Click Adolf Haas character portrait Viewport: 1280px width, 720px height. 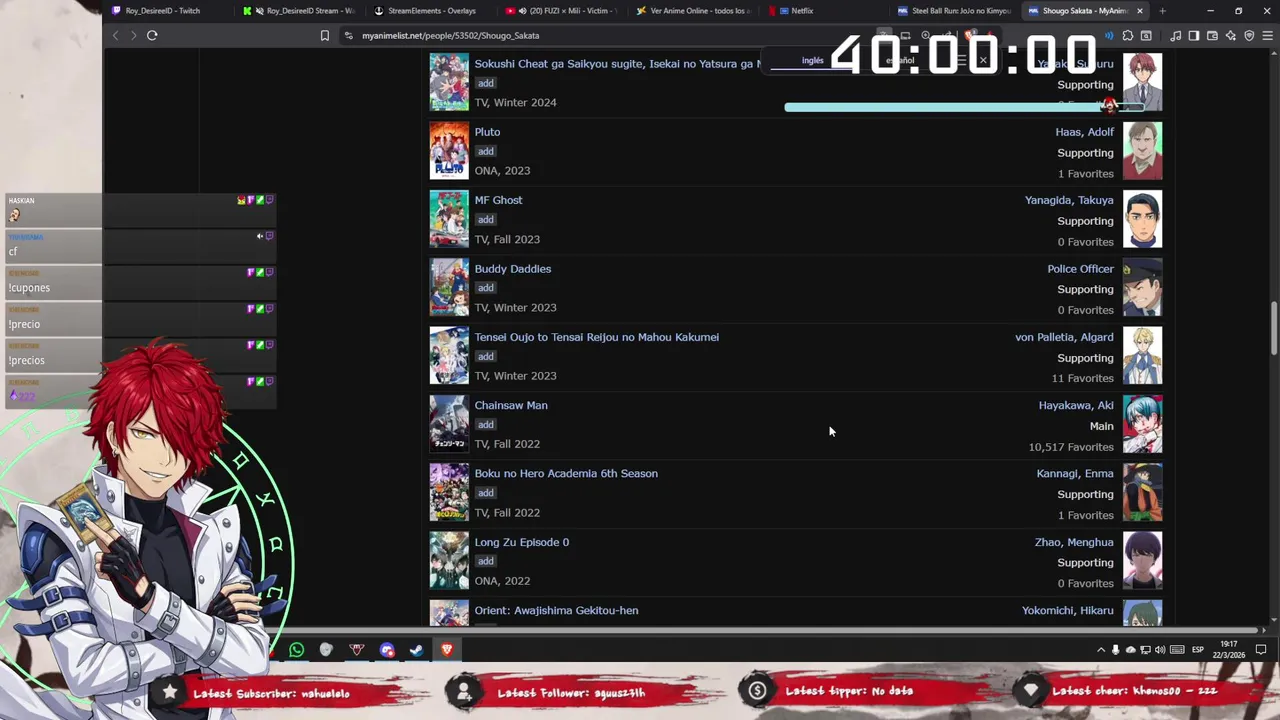(1143, 151)
